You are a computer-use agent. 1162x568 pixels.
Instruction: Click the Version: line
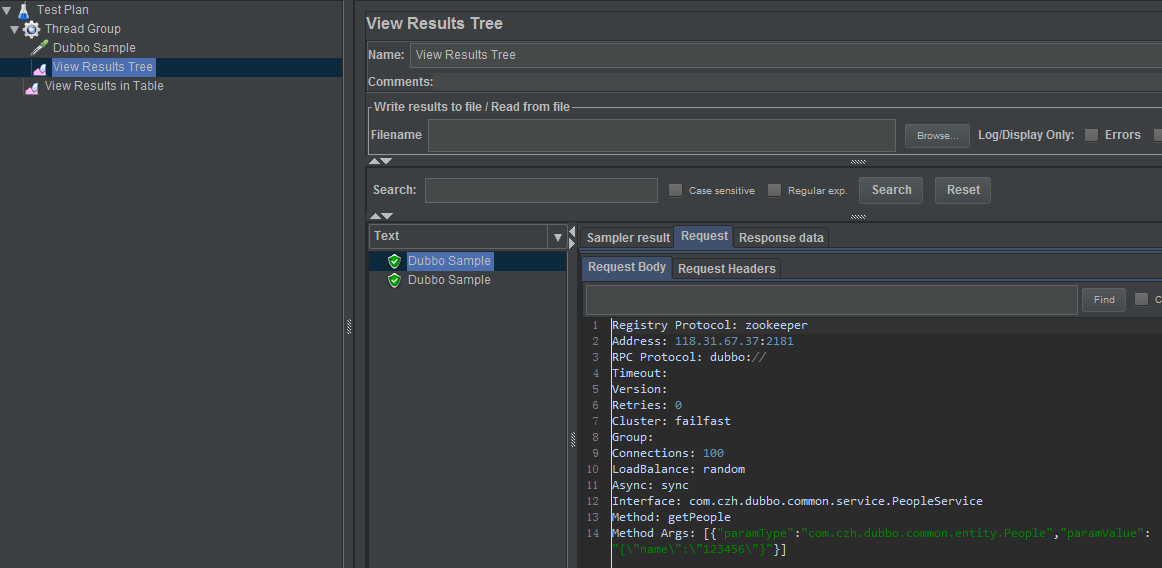click(x=640, y=389)
